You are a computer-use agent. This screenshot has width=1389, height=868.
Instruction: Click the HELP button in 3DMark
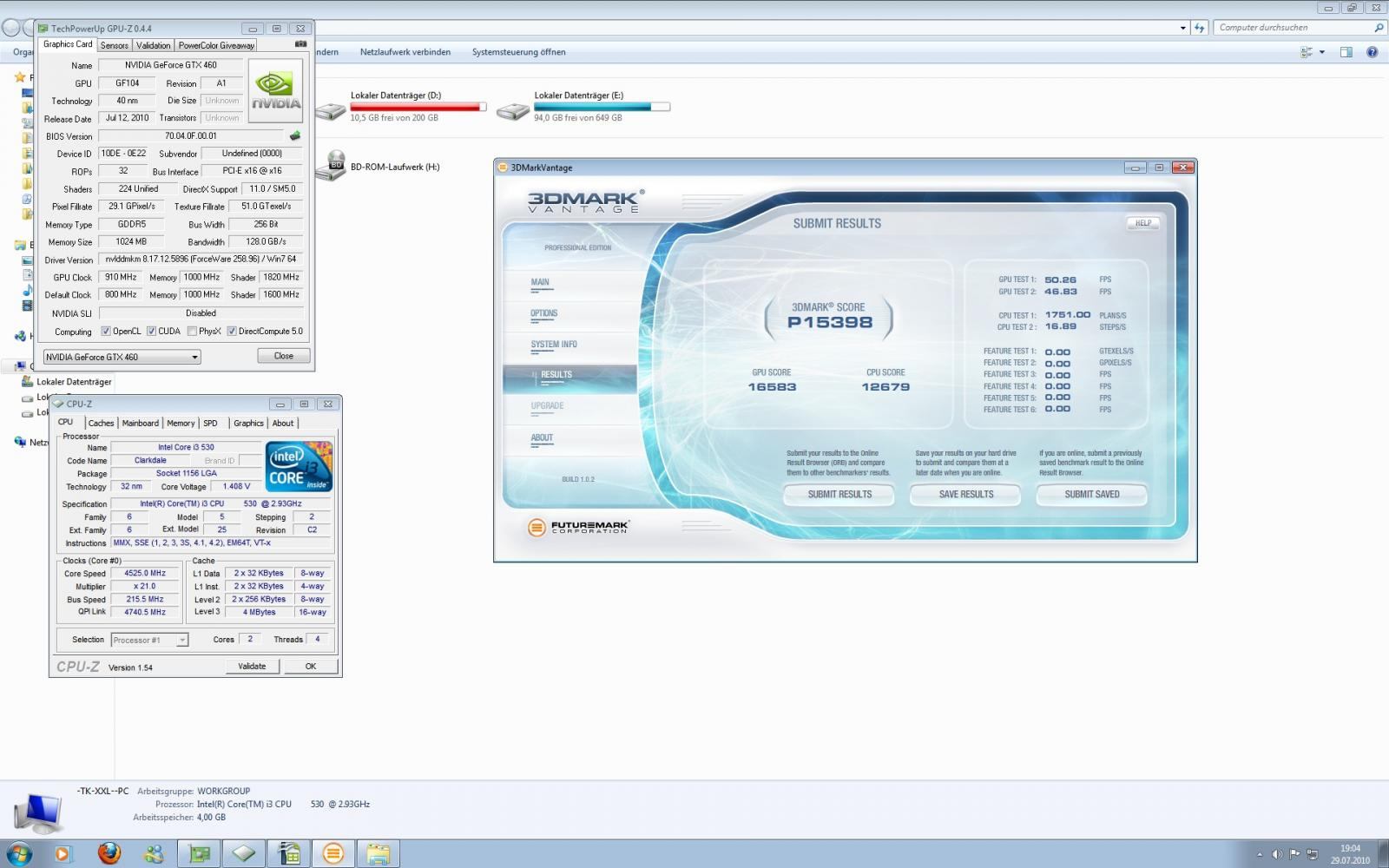(x=1143, y=223)
